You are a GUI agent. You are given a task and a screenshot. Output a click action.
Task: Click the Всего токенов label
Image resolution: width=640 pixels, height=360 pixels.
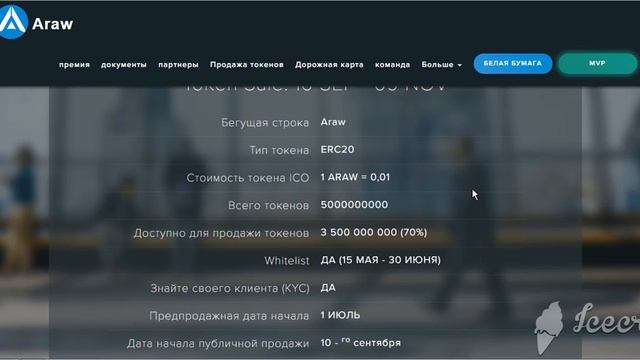pos(268,205)
